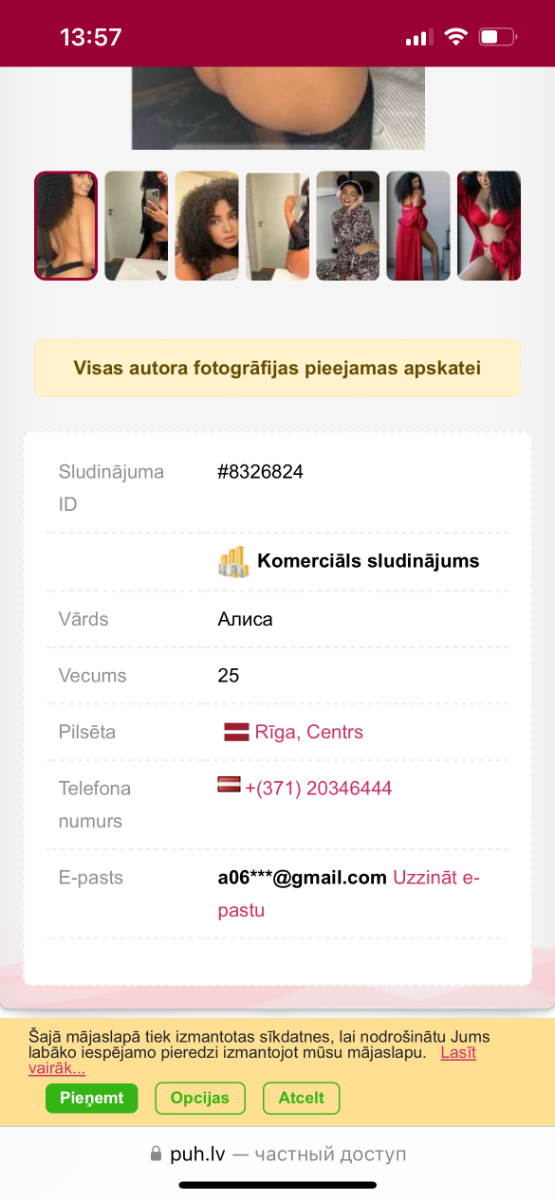Select the first highlighted photo thumbnail

coord(66,226)
